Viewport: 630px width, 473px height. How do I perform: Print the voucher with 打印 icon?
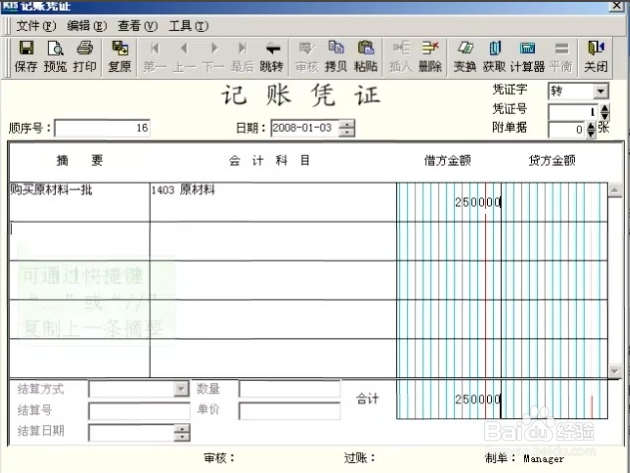[x=85, y=57]
